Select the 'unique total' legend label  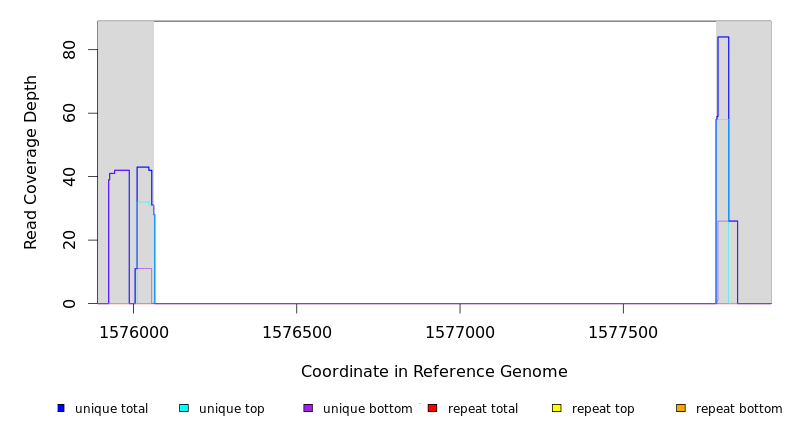coord(111,409)
